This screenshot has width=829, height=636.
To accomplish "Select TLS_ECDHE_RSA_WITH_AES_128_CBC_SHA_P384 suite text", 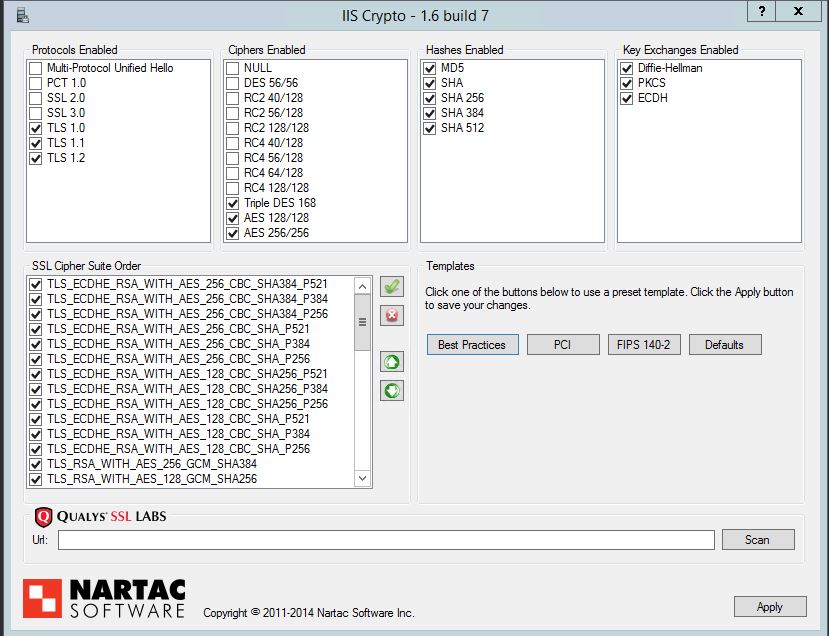I will (178, 434).
